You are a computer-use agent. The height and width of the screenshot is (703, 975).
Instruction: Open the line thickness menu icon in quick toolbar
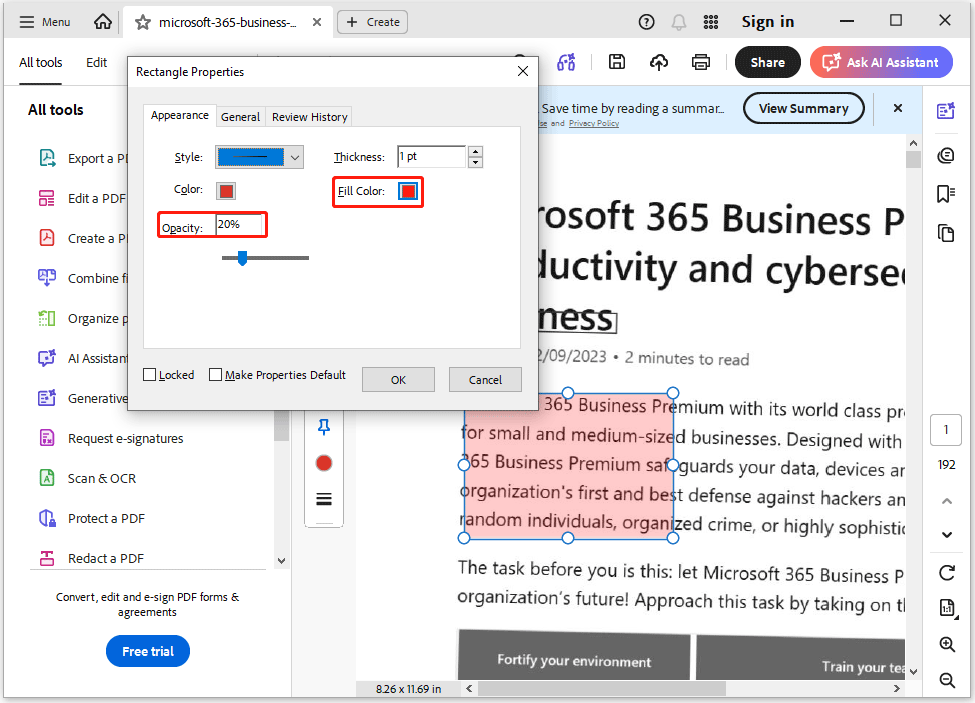tap(324, 499)
